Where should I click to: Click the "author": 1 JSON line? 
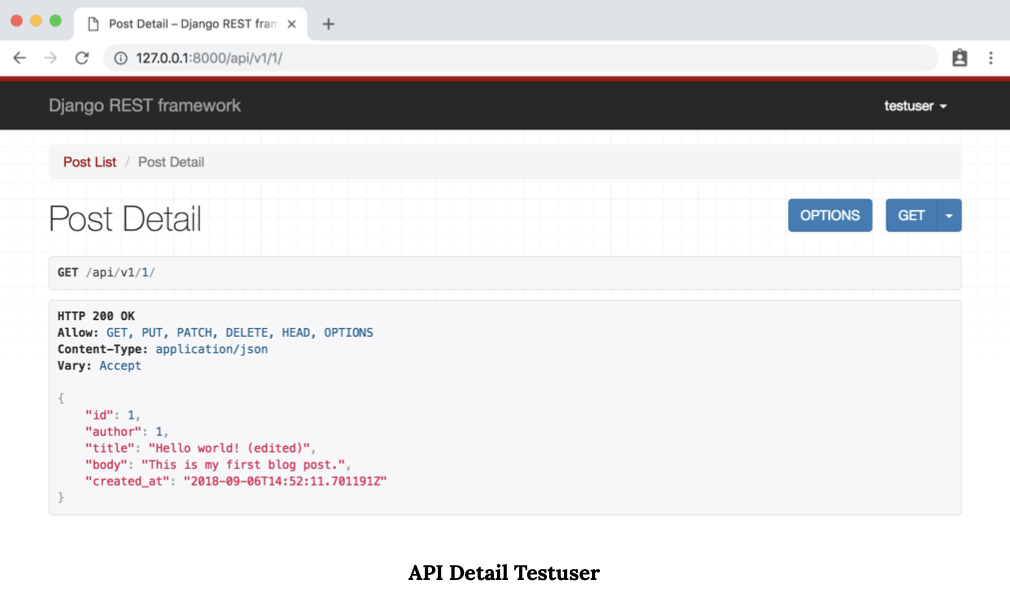click(127, 431)
